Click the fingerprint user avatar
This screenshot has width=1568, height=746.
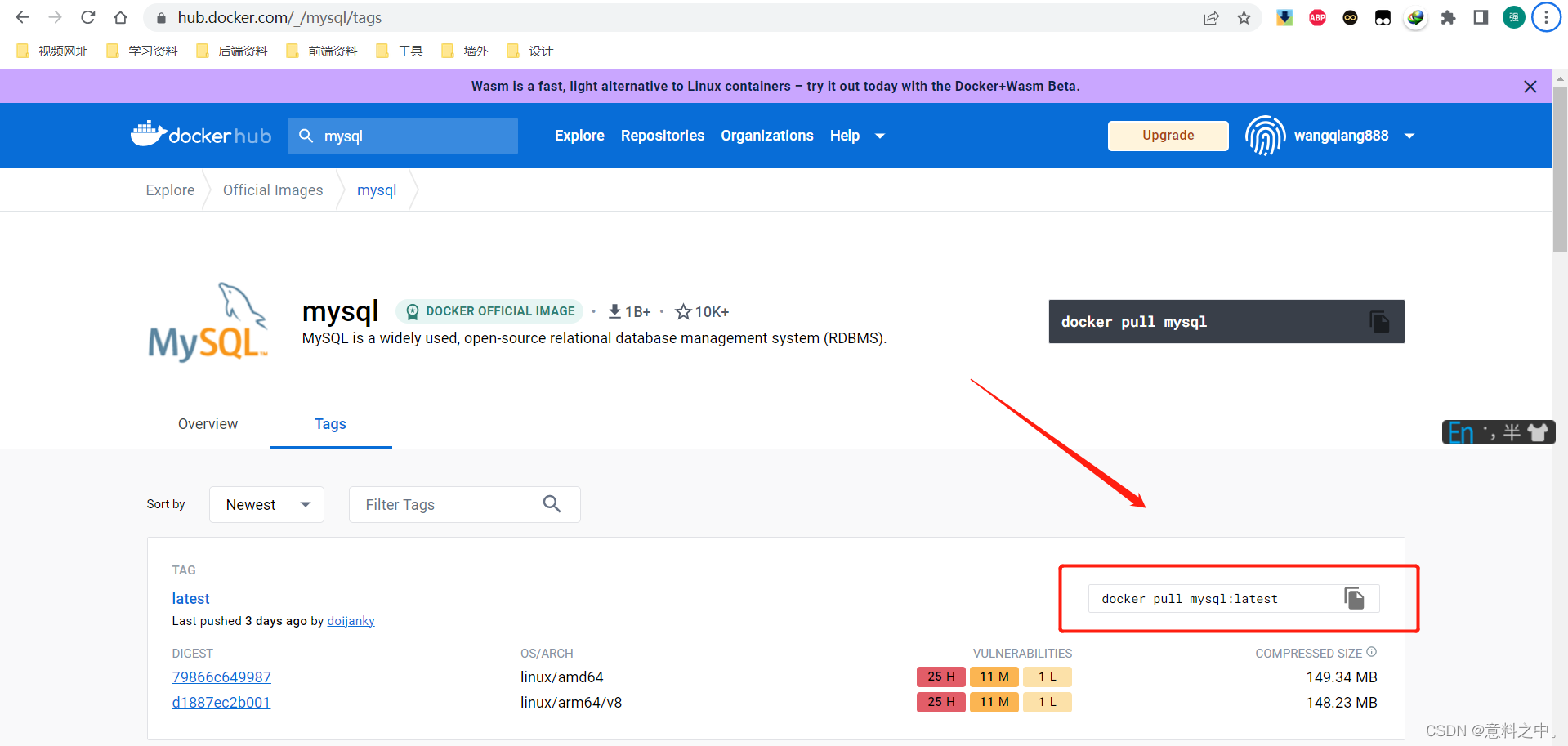click(1265, 136)
